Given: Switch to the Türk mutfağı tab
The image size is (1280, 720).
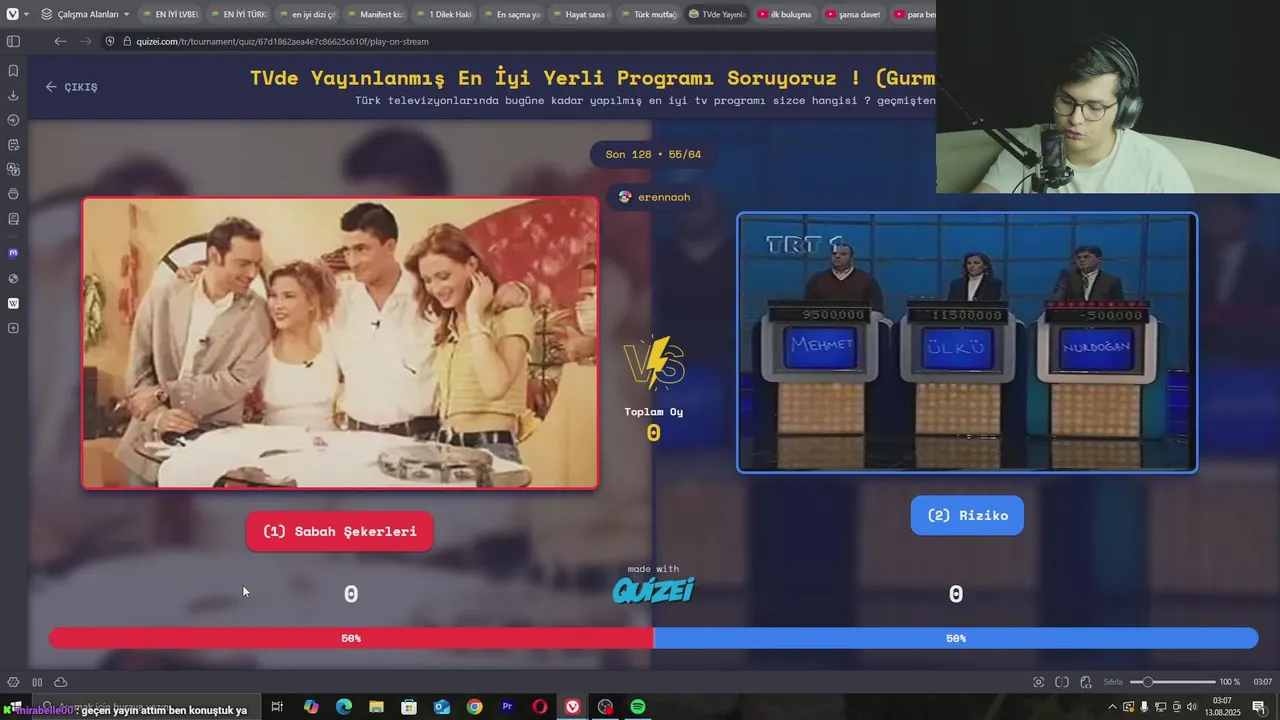Looking at the screenshot, I should pos(648,15).
